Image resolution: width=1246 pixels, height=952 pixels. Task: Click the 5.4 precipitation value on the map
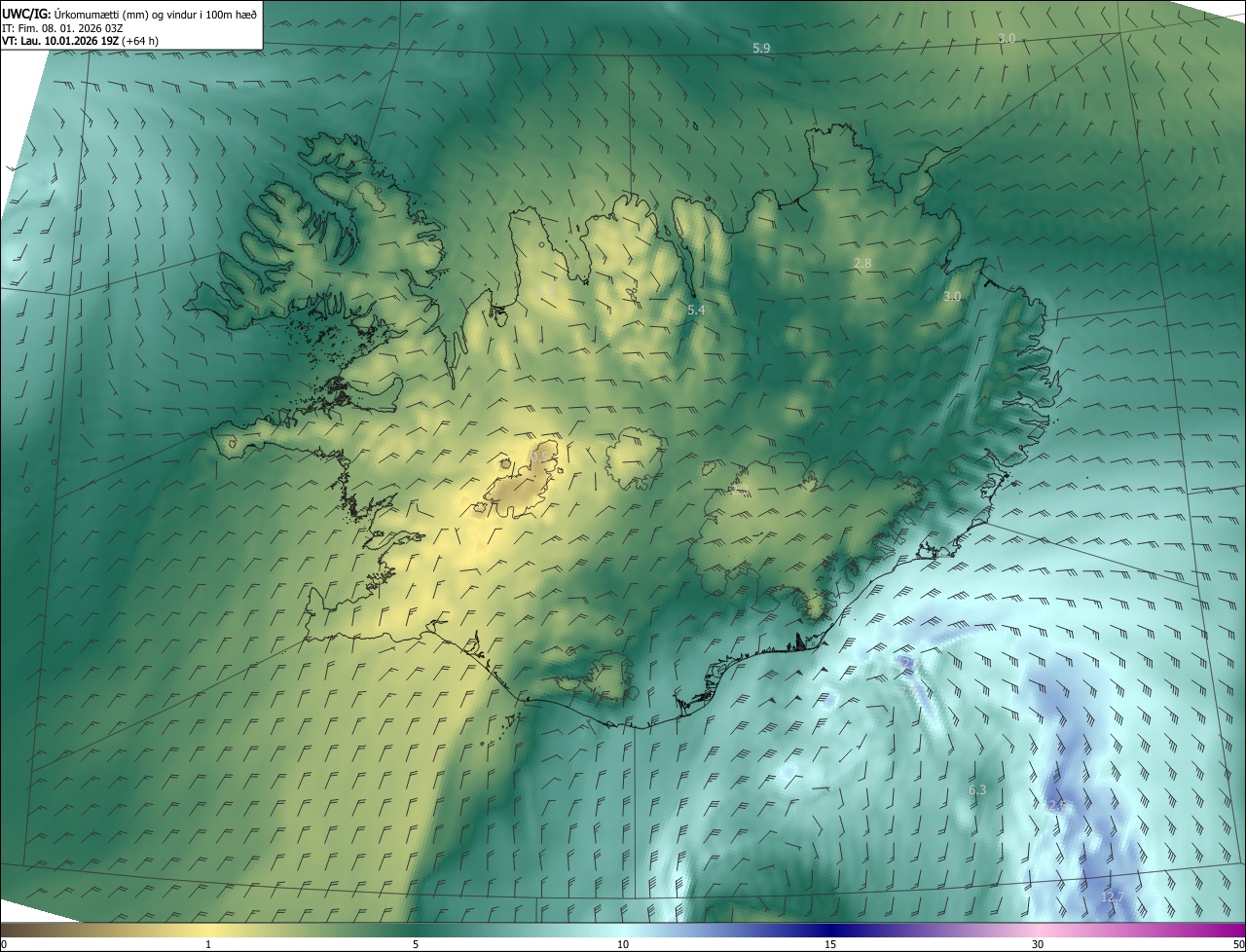tap(696, 310)
